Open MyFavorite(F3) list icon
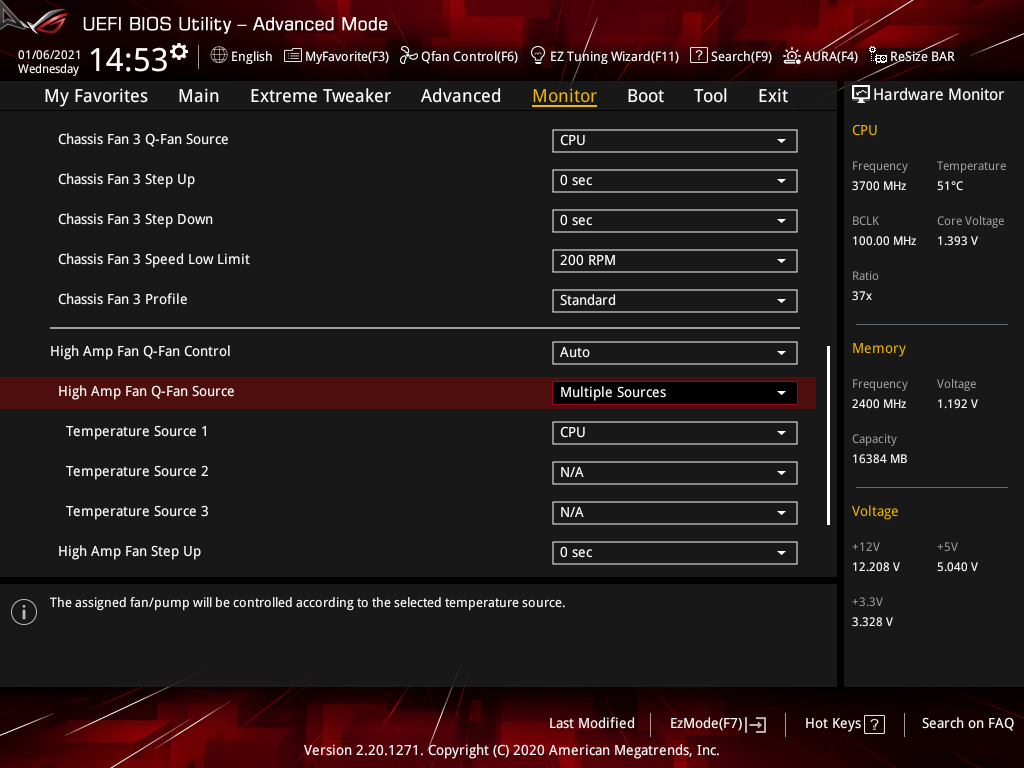This screenshot has width=1024, height=768. (x=293, y=56)
